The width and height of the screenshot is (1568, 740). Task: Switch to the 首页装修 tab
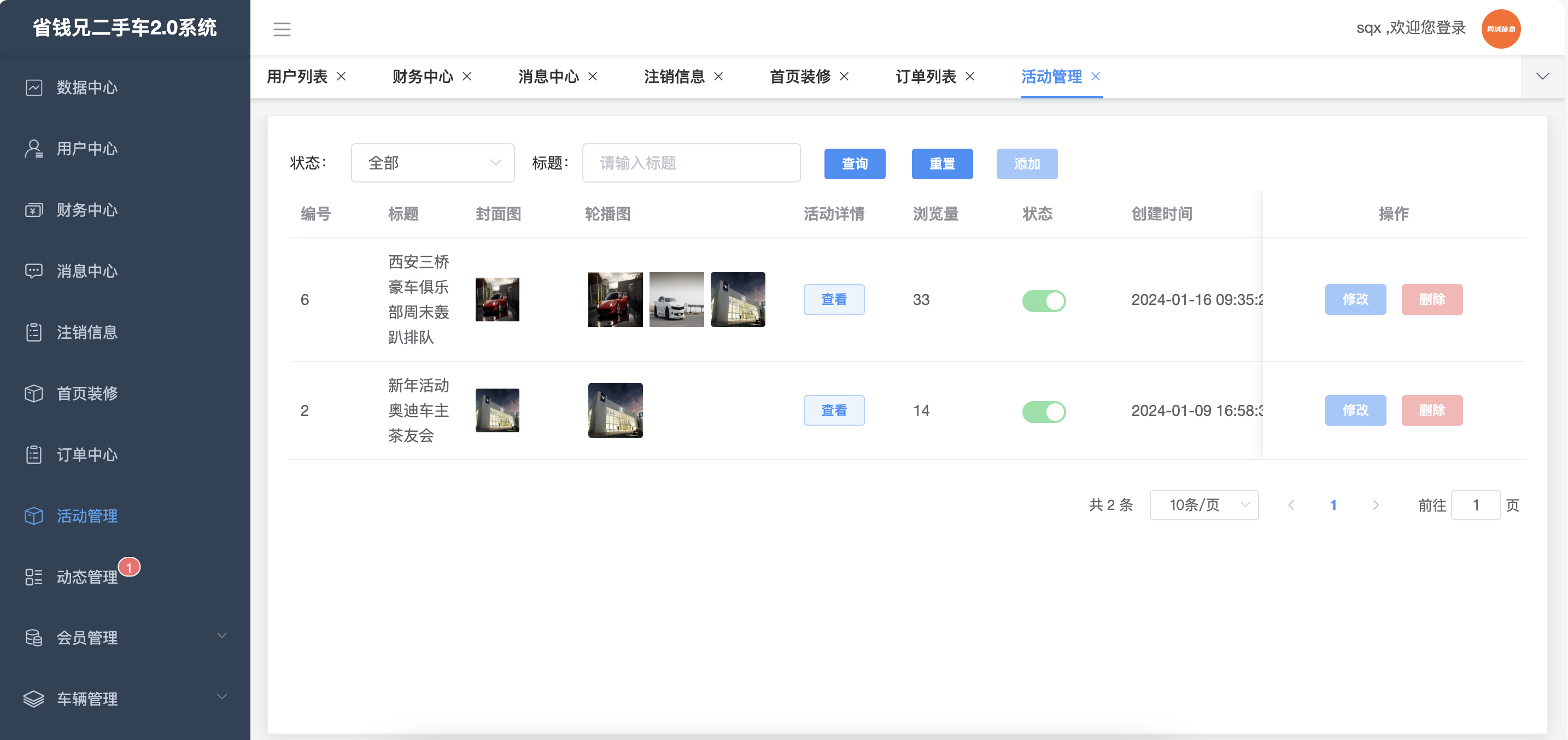pyautogui.click(x=800, y=76)
